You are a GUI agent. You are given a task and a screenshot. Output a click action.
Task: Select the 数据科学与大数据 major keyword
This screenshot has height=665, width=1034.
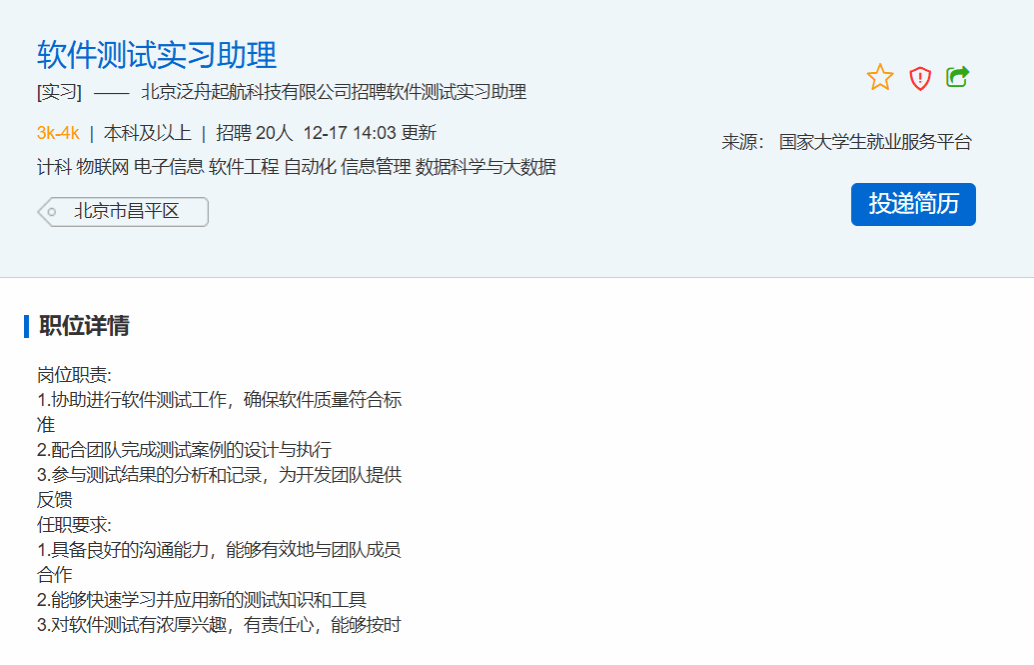(x=485, y=167)
